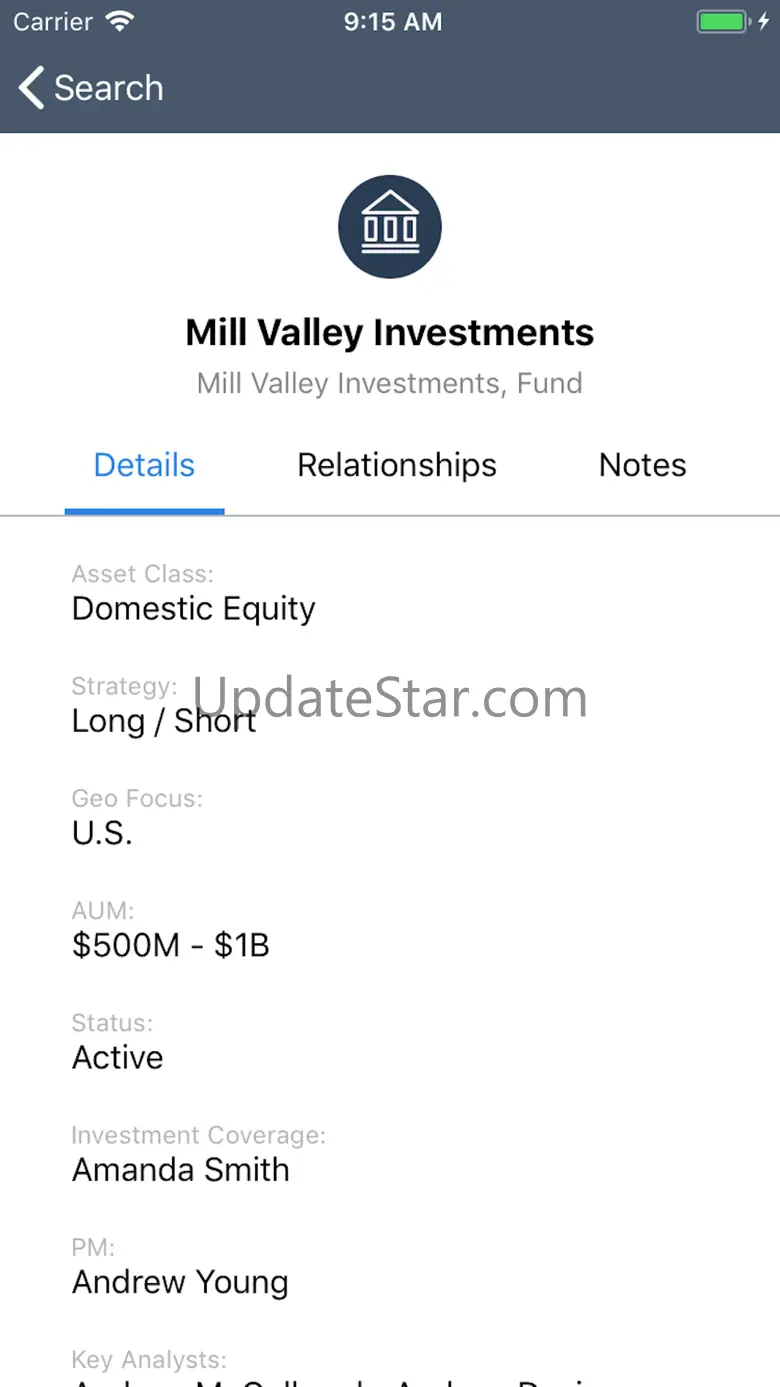Open the Notes tab
Image resolution: width=780 pixels, height=1387 pixels.
pyautogui.click(x=643, y=465)
